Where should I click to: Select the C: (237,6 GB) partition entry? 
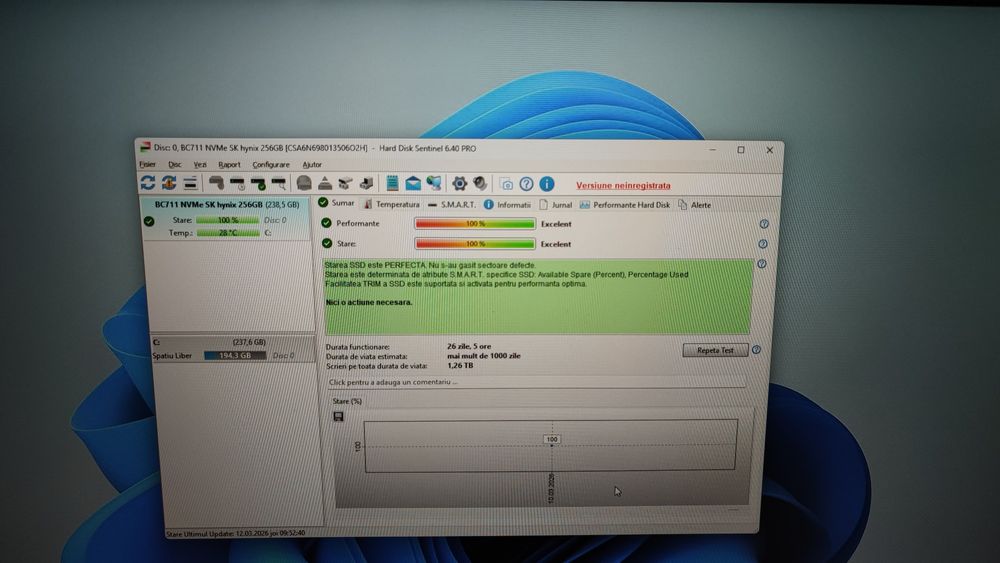coord(233,349)
